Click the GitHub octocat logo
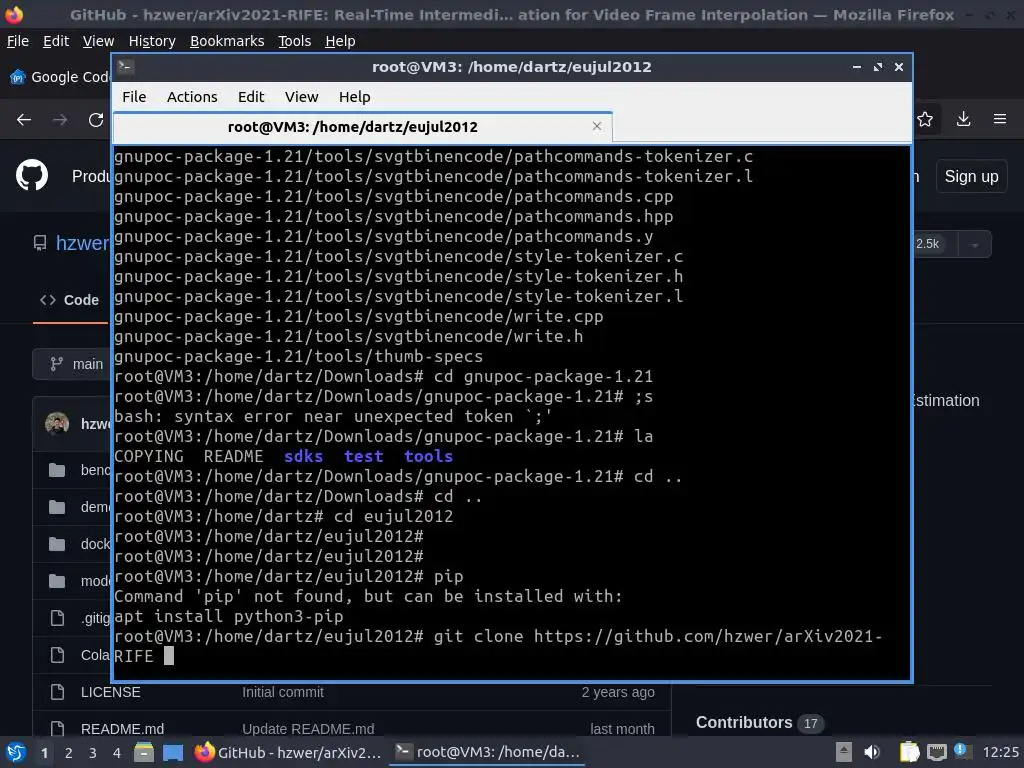Screen dimensions: 1024x768 coord(32,175)
